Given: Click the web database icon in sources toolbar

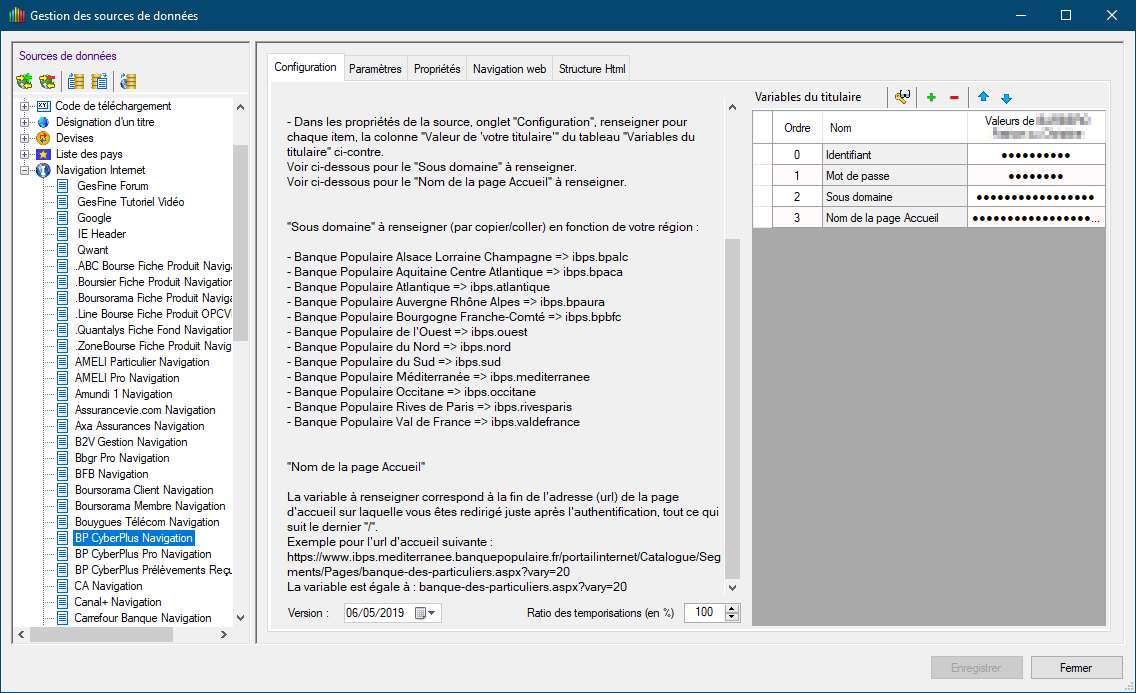Looking at the screenshot, I should [x=127, y=81].
